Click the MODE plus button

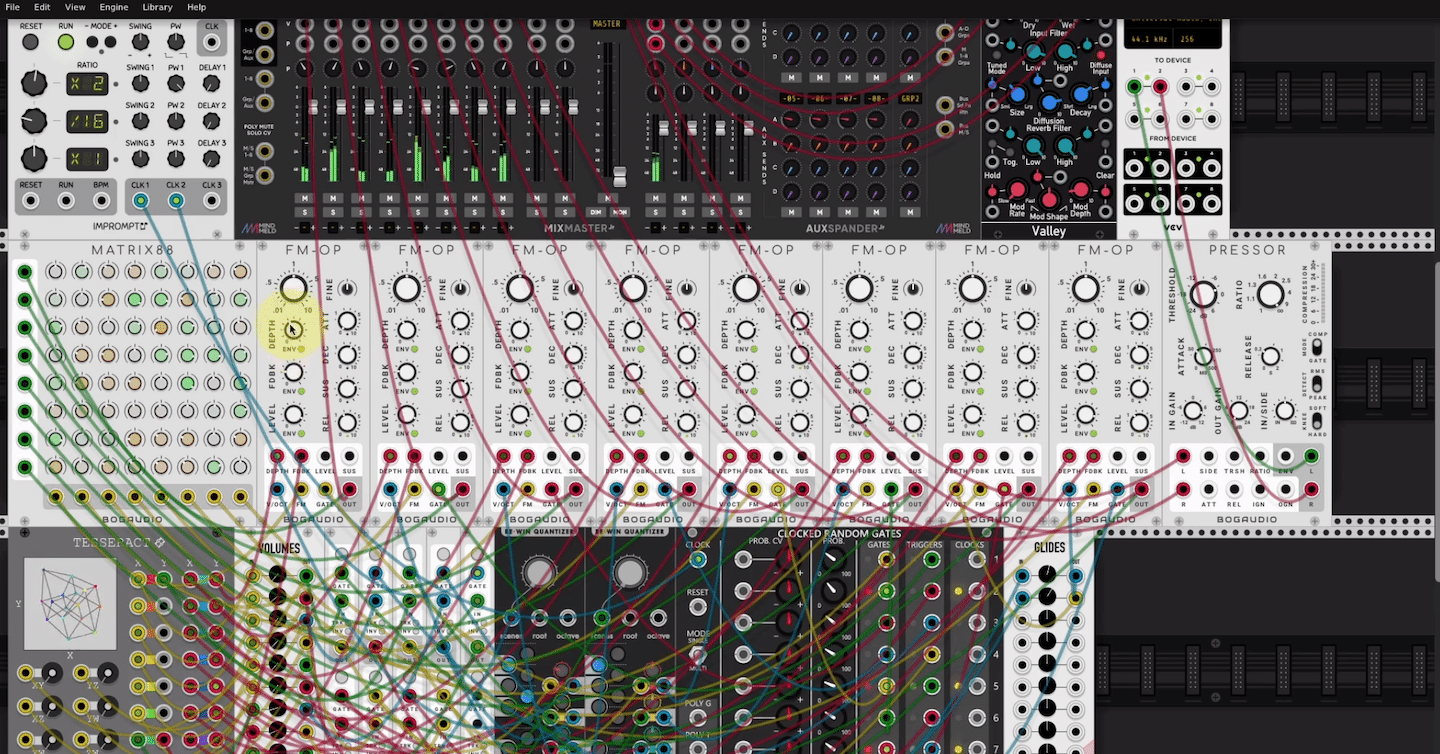109,42
